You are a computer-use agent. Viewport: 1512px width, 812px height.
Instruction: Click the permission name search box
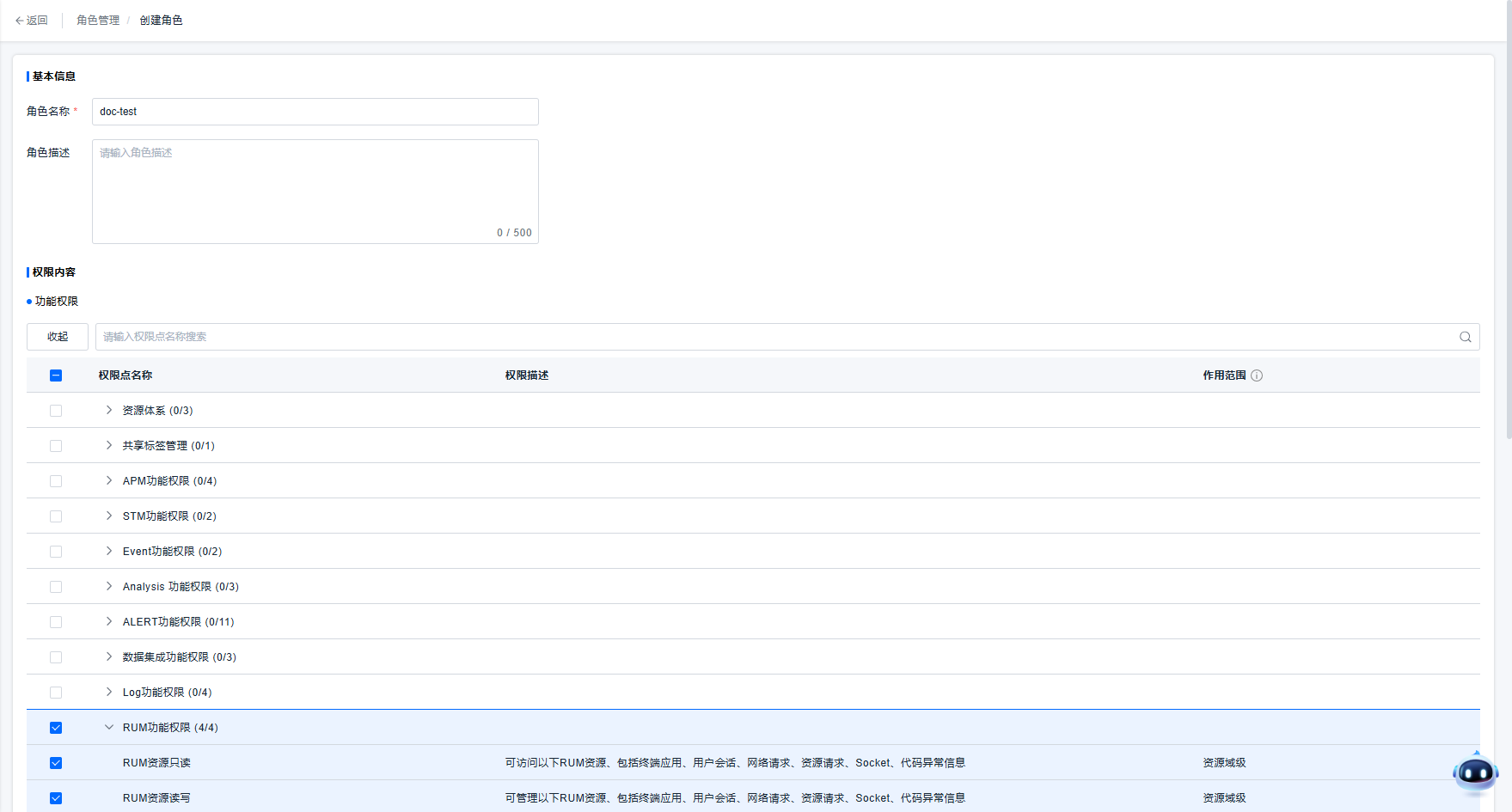pos(774,337)
